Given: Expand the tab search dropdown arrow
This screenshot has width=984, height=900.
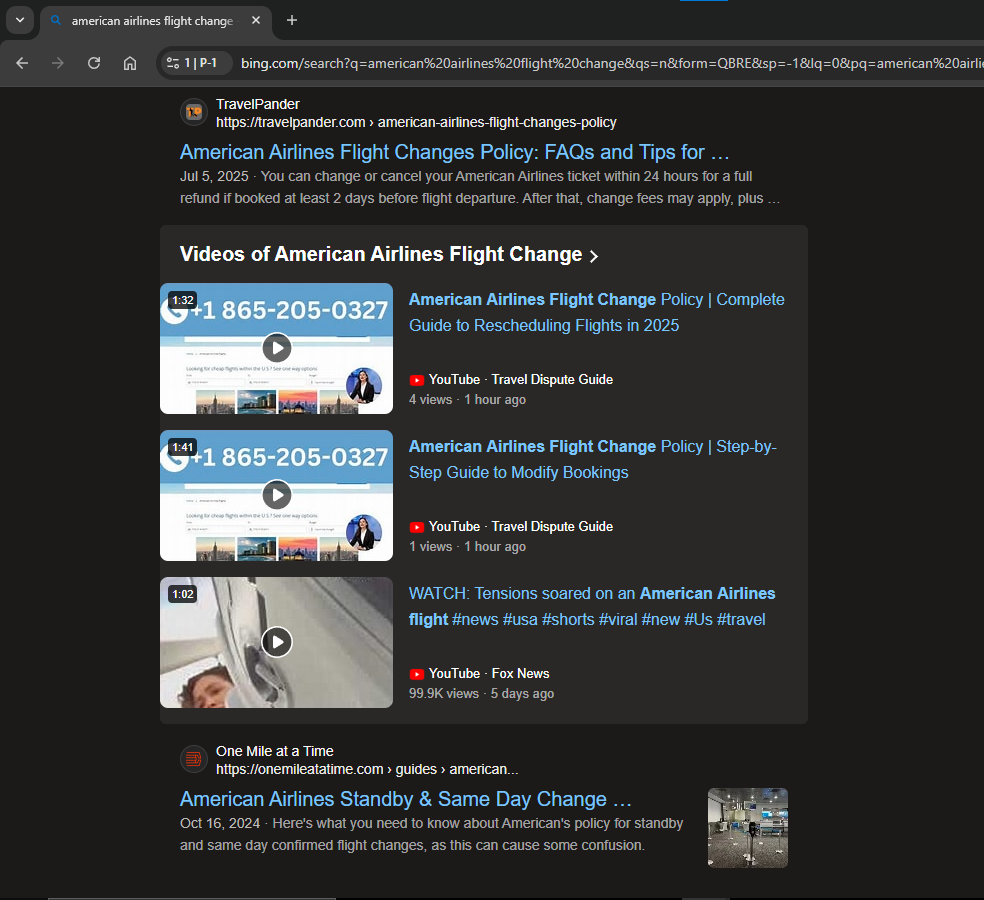Looking at the screenshot, I should (20, 20).
